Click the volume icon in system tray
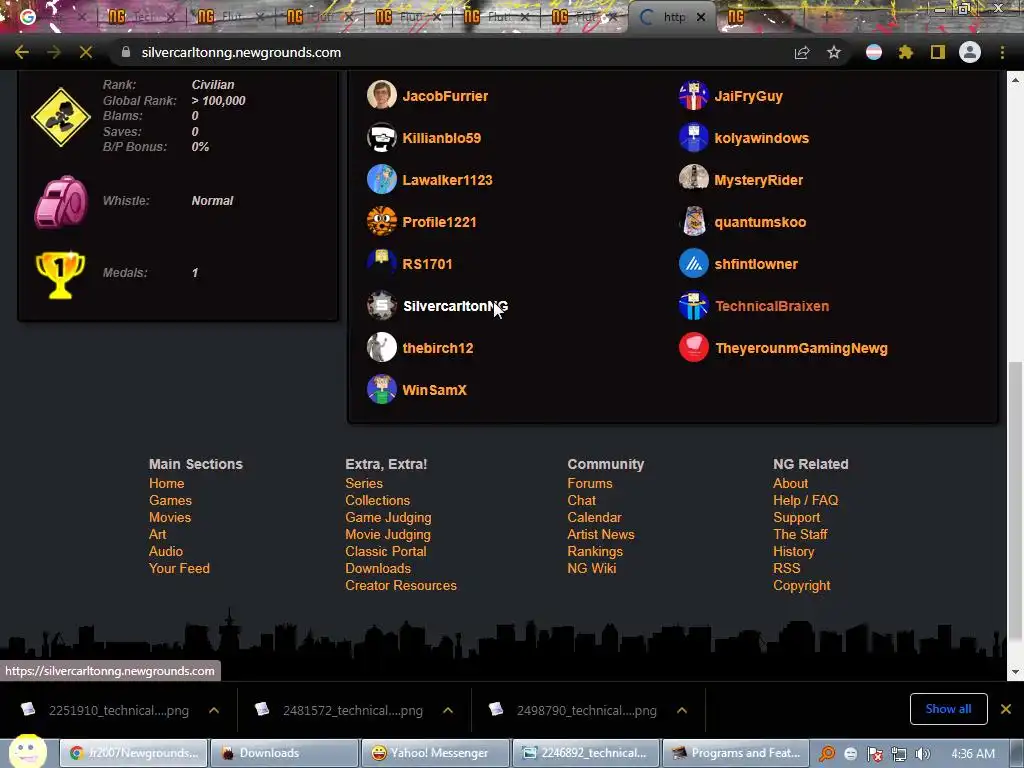Screen dimensions: 1024x768 [x=923, y=754]
